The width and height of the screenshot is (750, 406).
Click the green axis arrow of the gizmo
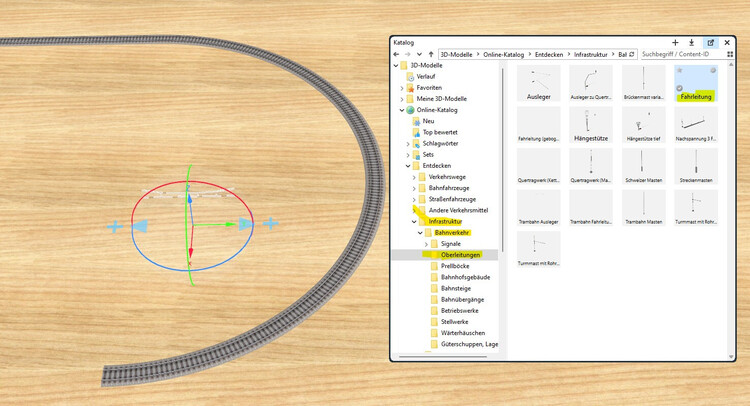[x=230, y=224]
